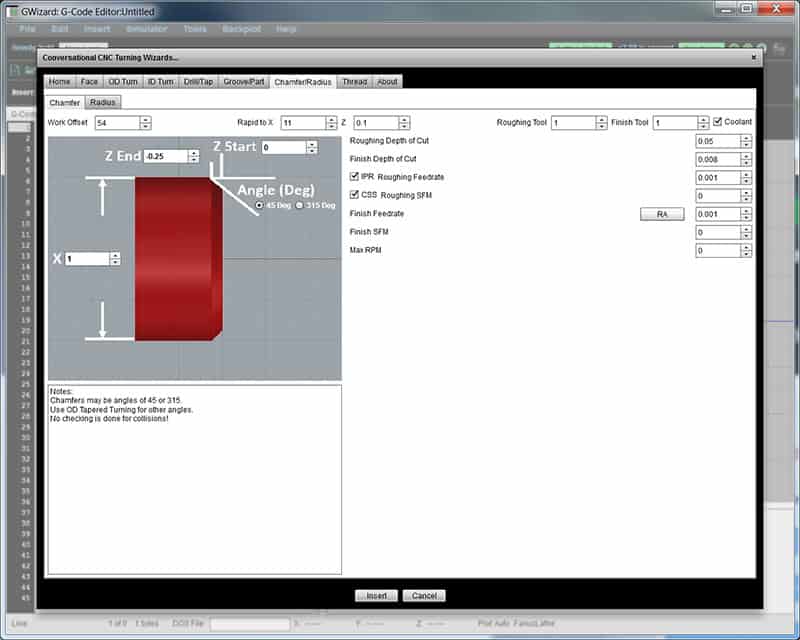Increase Max RPM with the stepper arrow
The height and width of the screenshot is (640, 800).
click(x=747, y=247)
